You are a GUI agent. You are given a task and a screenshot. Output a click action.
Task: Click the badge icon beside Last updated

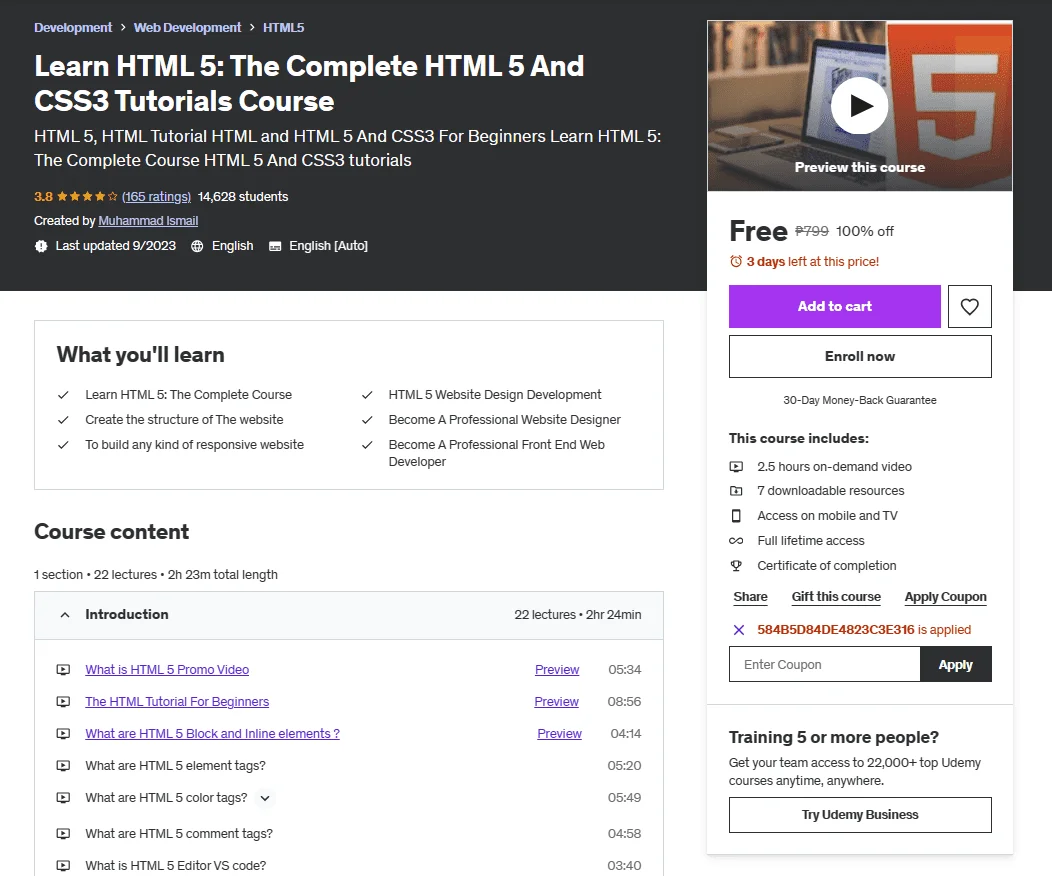(x=41, y=246)
